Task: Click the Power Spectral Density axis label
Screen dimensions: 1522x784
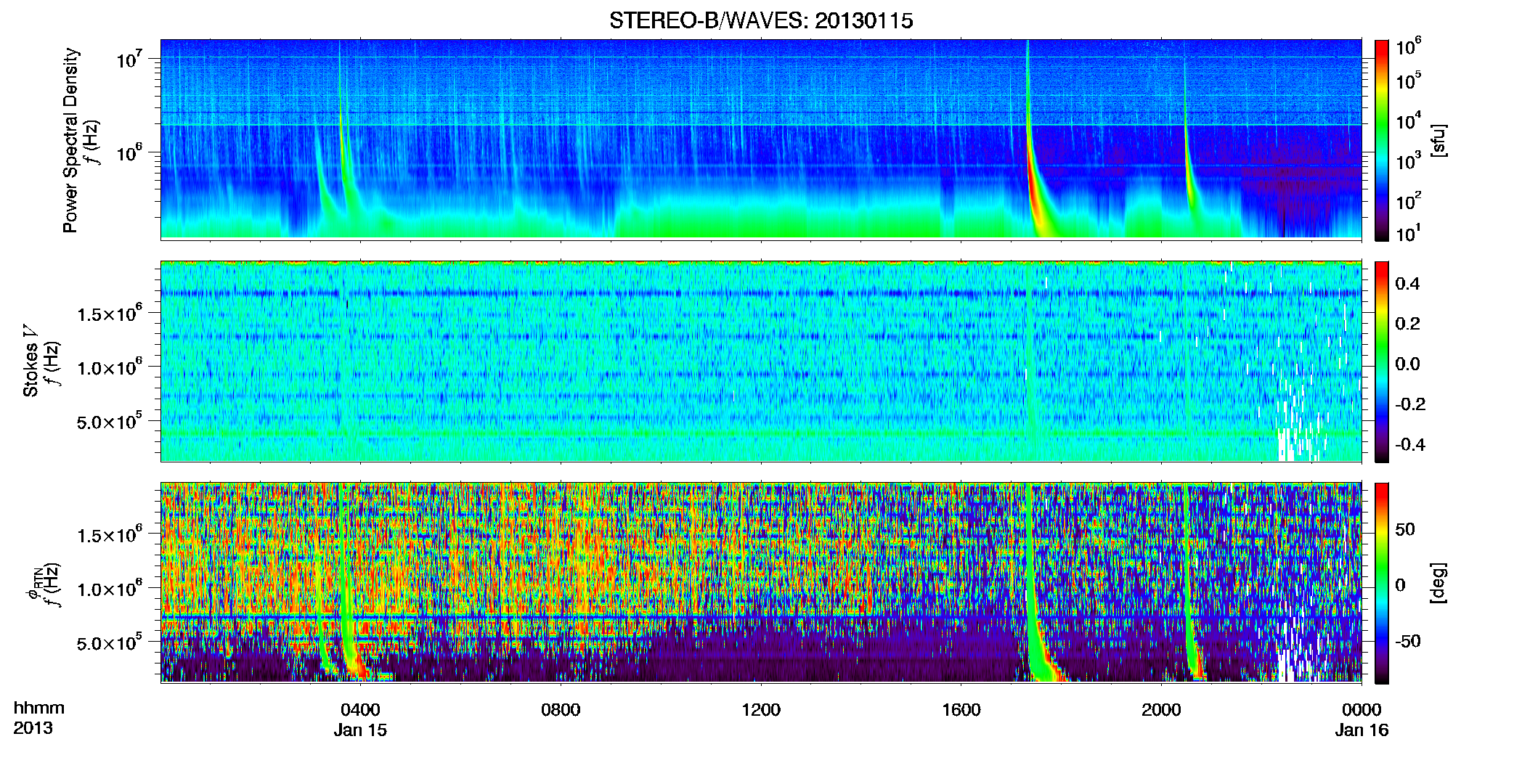Action: (70, 140)
